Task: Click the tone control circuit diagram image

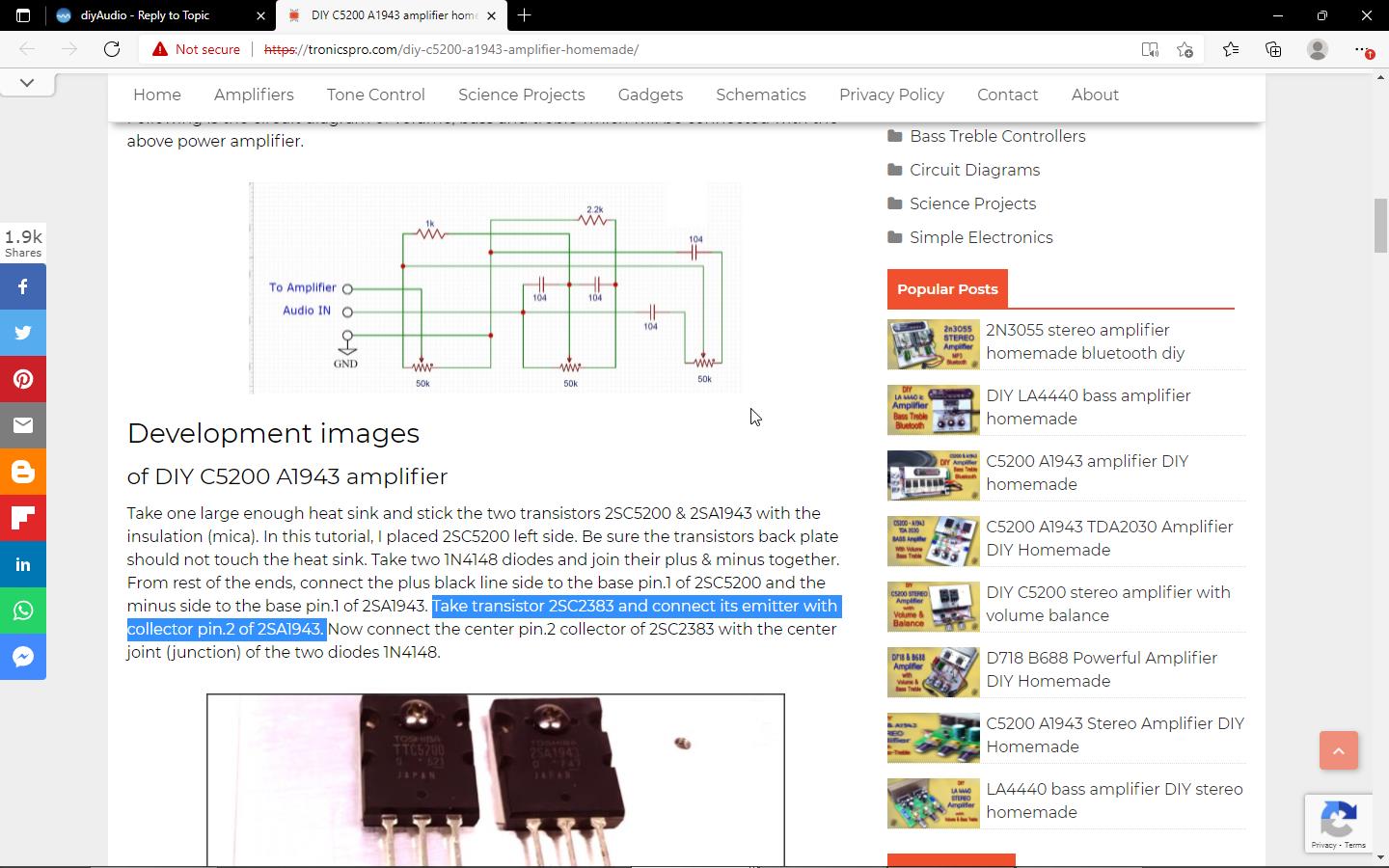Action: click(x=496, y=287)
